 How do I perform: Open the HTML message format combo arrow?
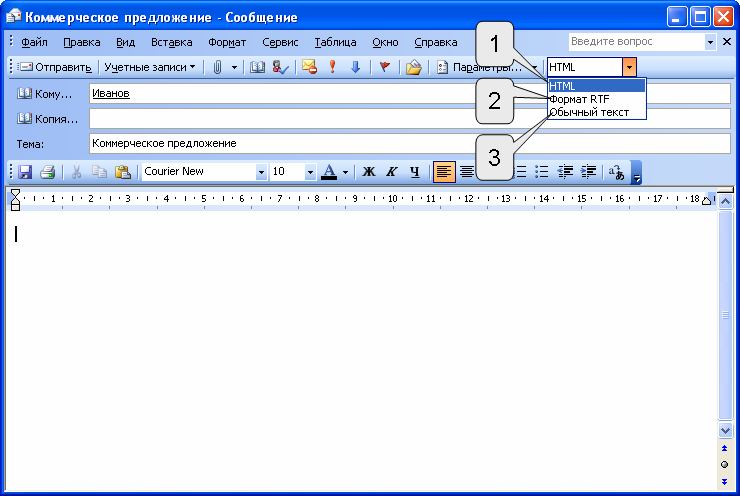pyautogui.click(x=629, y=67)
